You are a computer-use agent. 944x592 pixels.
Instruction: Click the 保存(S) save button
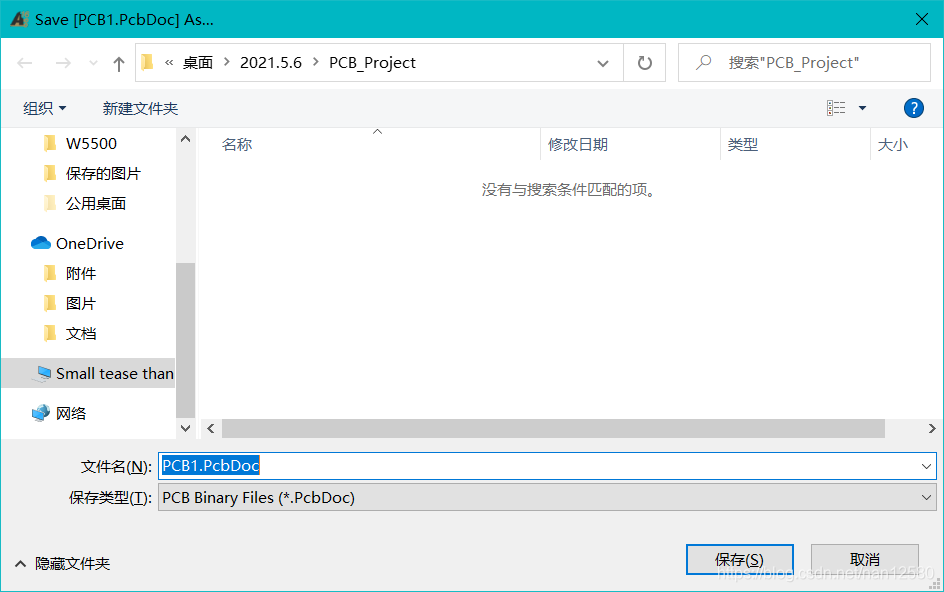tap(739, 560)
